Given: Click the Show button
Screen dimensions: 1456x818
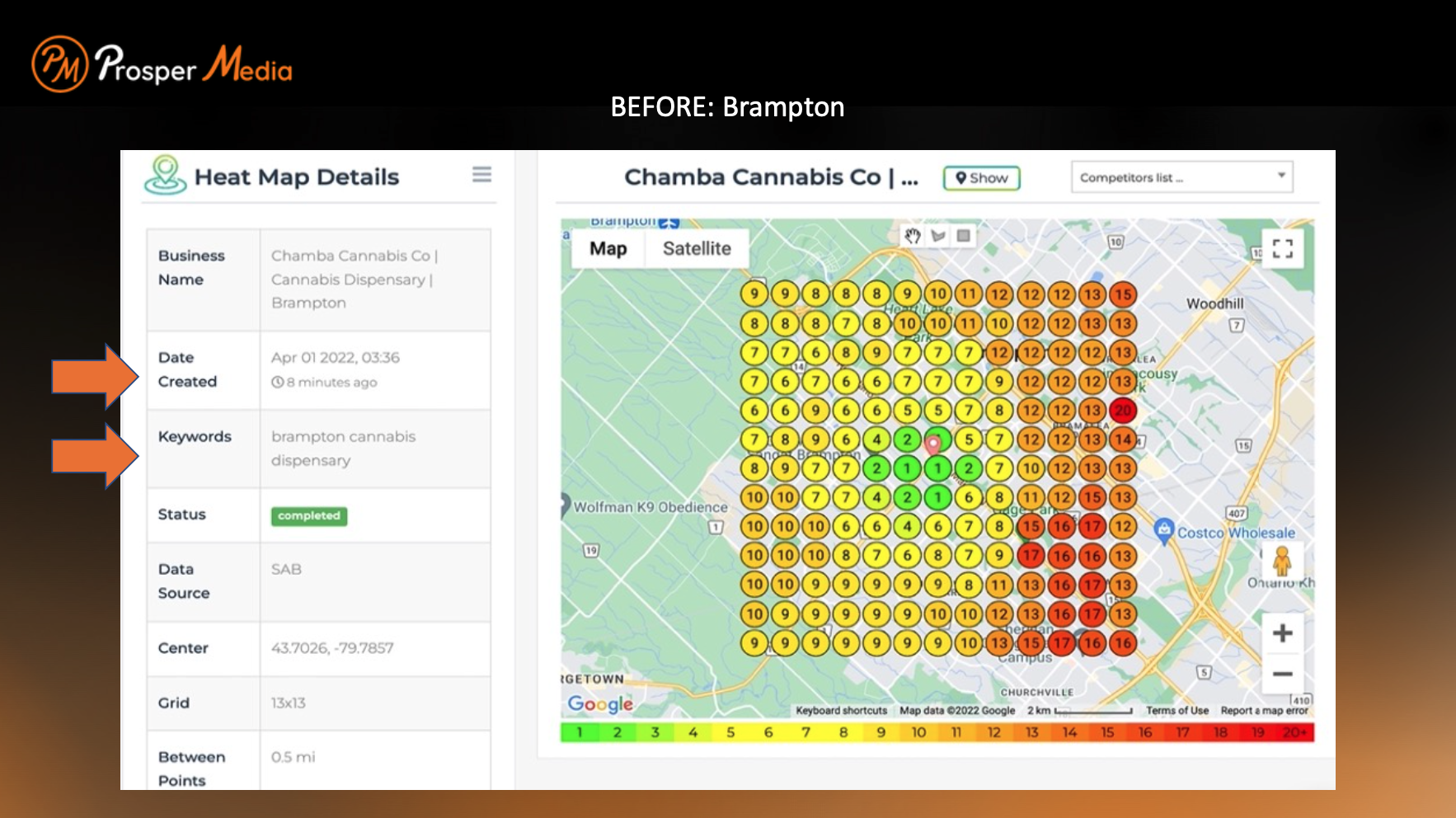Looking at the screenshot, I should (x=981, y=178).
